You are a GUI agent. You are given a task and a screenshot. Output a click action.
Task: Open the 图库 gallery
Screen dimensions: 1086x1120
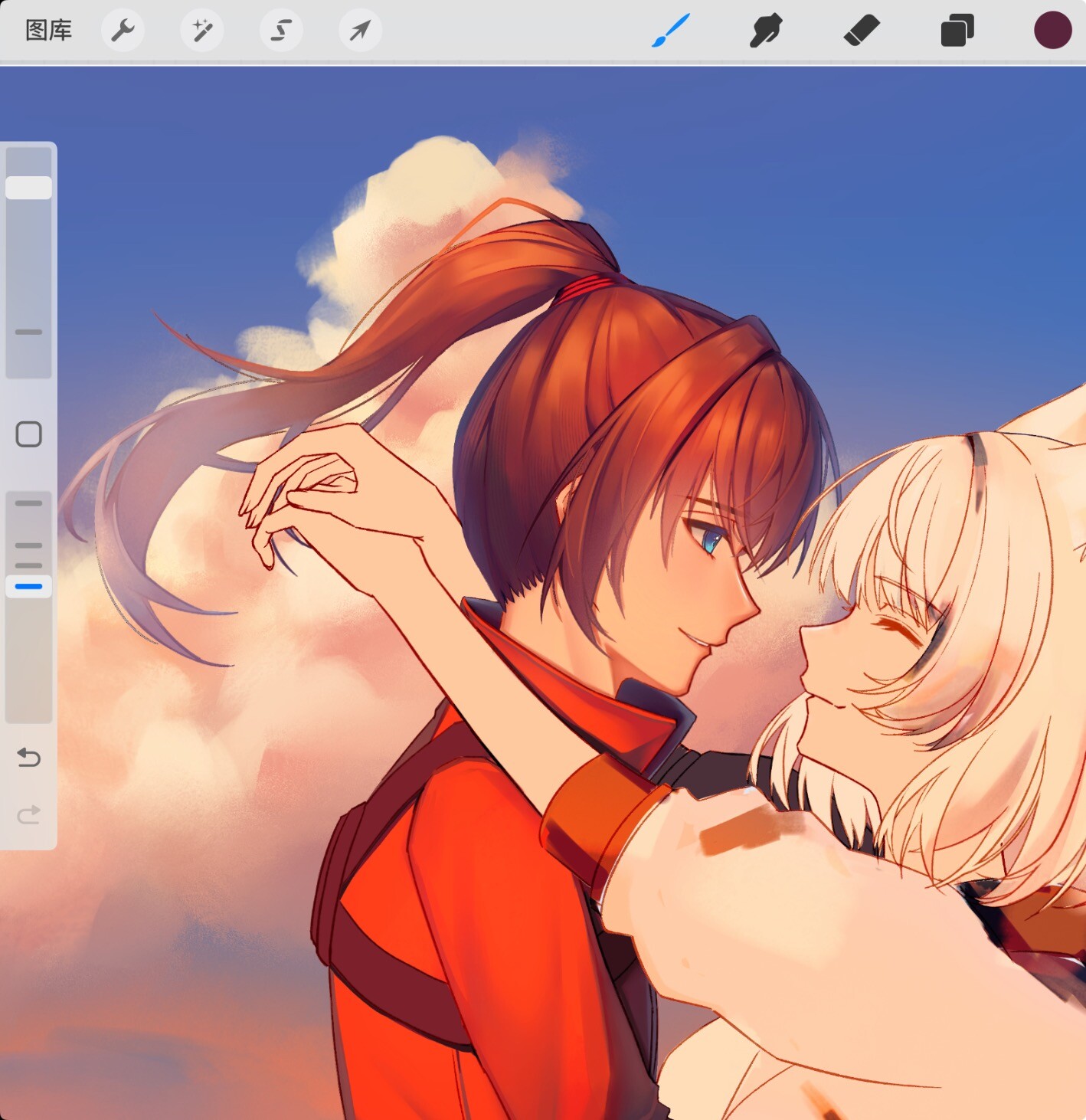pyautogui.click(x=48, y=31)
